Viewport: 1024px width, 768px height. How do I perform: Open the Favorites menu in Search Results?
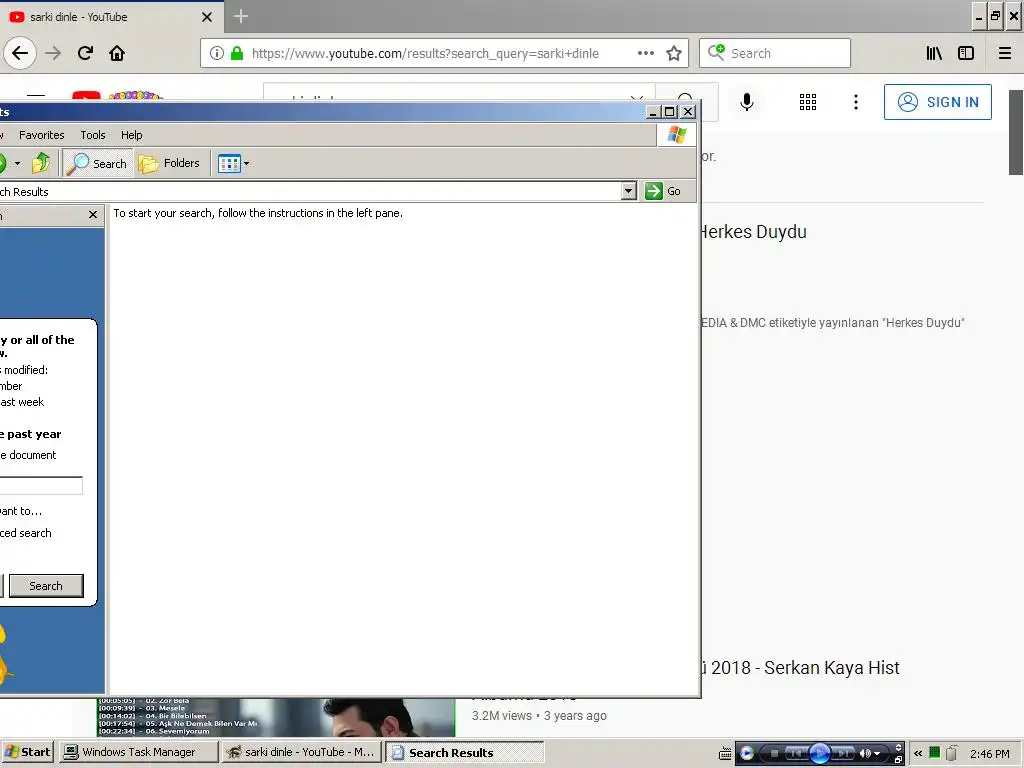point(42,135)
